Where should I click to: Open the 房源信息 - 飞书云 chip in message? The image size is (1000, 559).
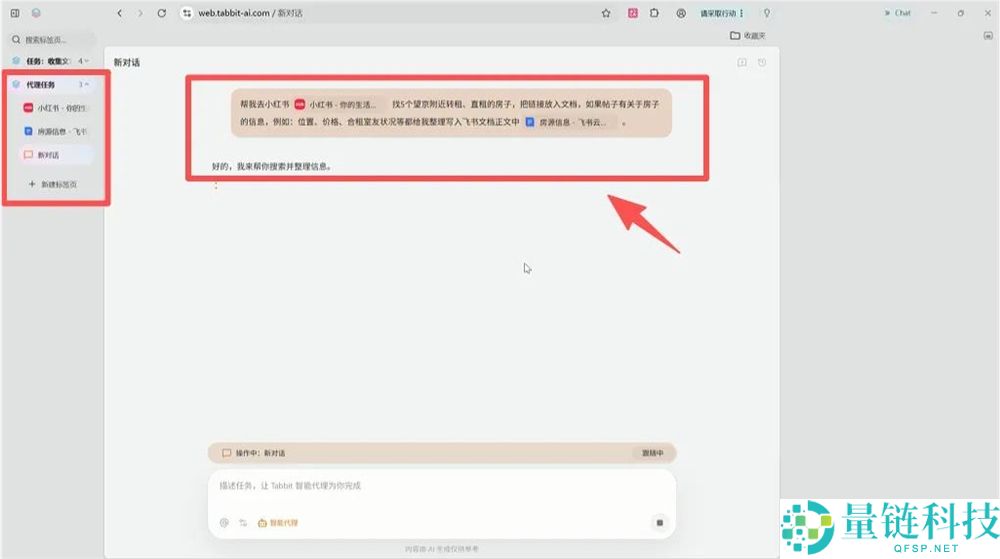click(x=568, y=122)
